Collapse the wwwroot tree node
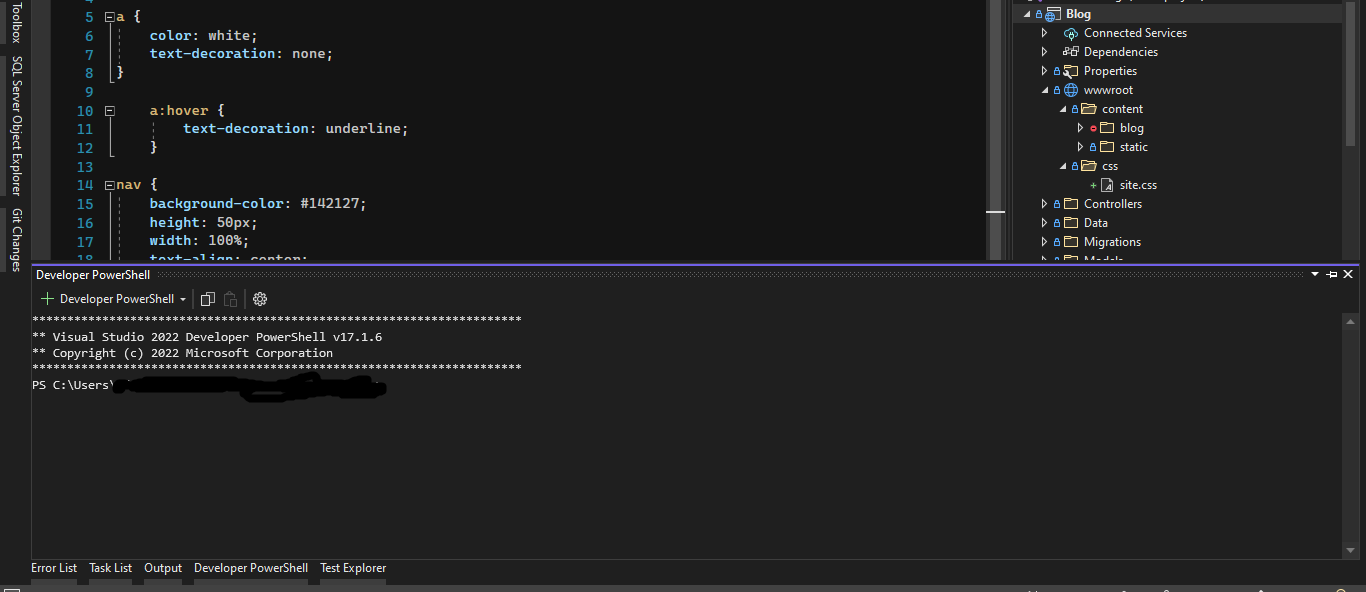The image size is (1366, 592). tap(1044, 90)
